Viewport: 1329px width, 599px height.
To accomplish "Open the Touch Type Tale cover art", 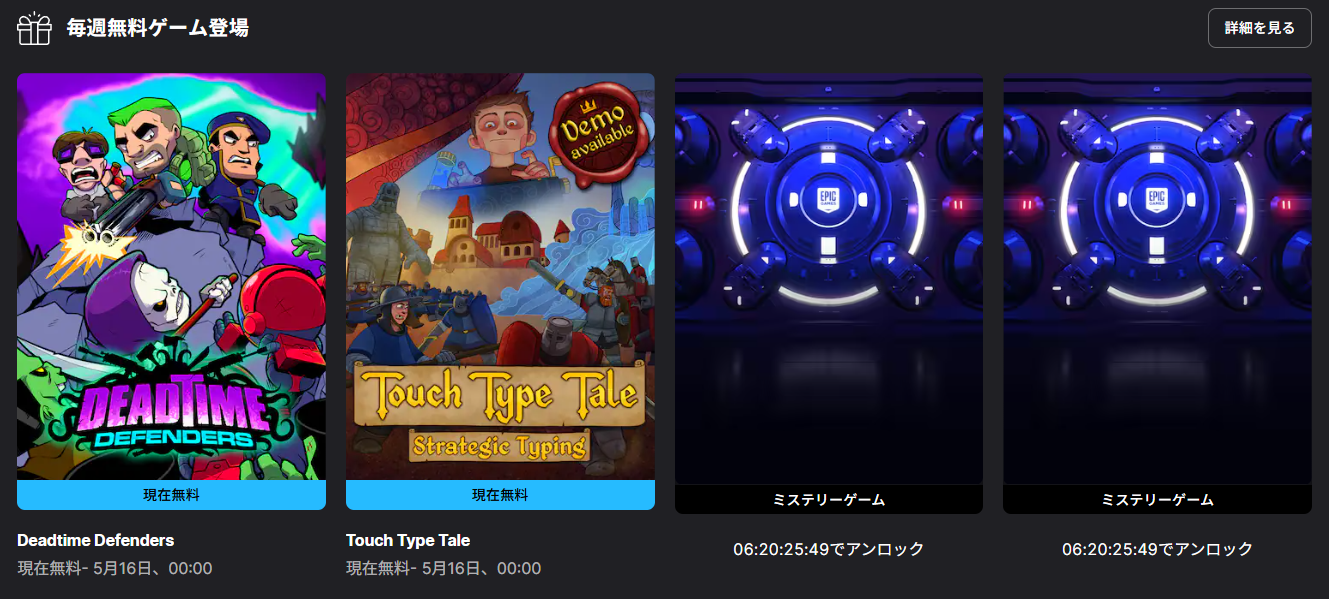I will click(500, 277).
